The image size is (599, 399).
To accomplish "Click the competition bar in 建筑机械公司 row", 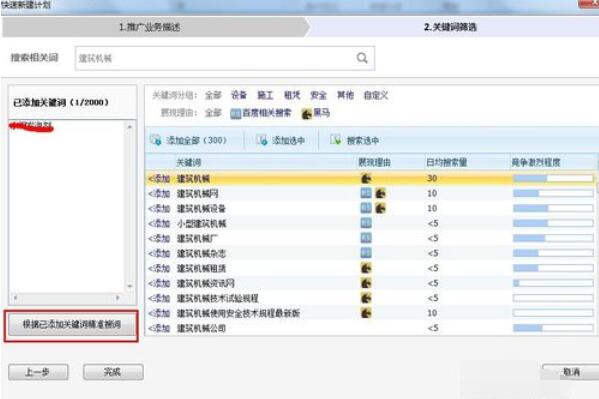I will [x=553, y=328].
